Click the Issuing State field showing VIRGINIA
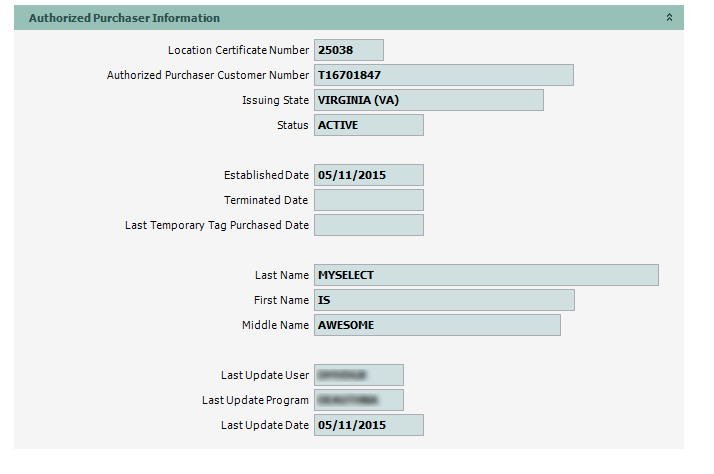Screen dimensions: 714x474 [x=428, y=100]
